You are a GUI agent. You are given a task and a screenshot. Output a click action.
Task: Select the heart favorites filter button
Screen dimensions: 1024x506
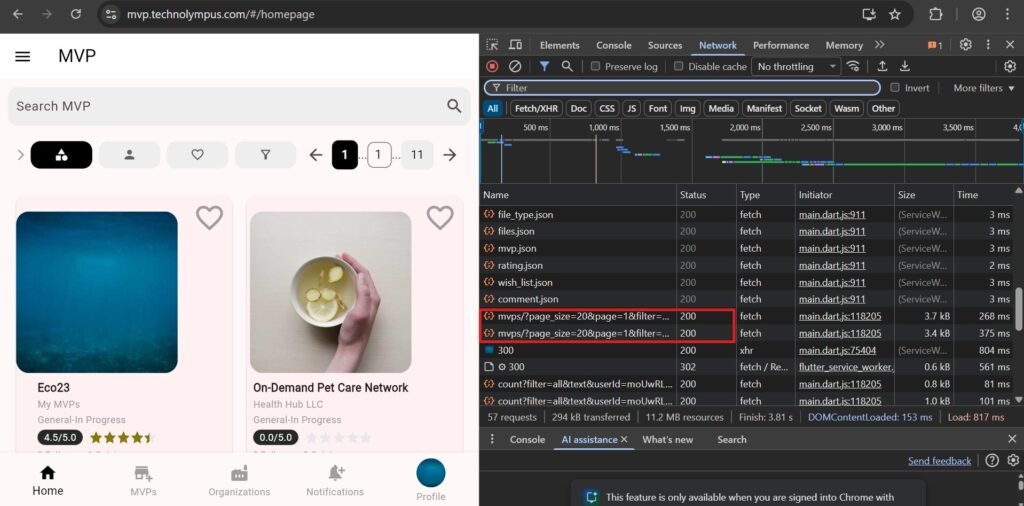click(197, 155)
